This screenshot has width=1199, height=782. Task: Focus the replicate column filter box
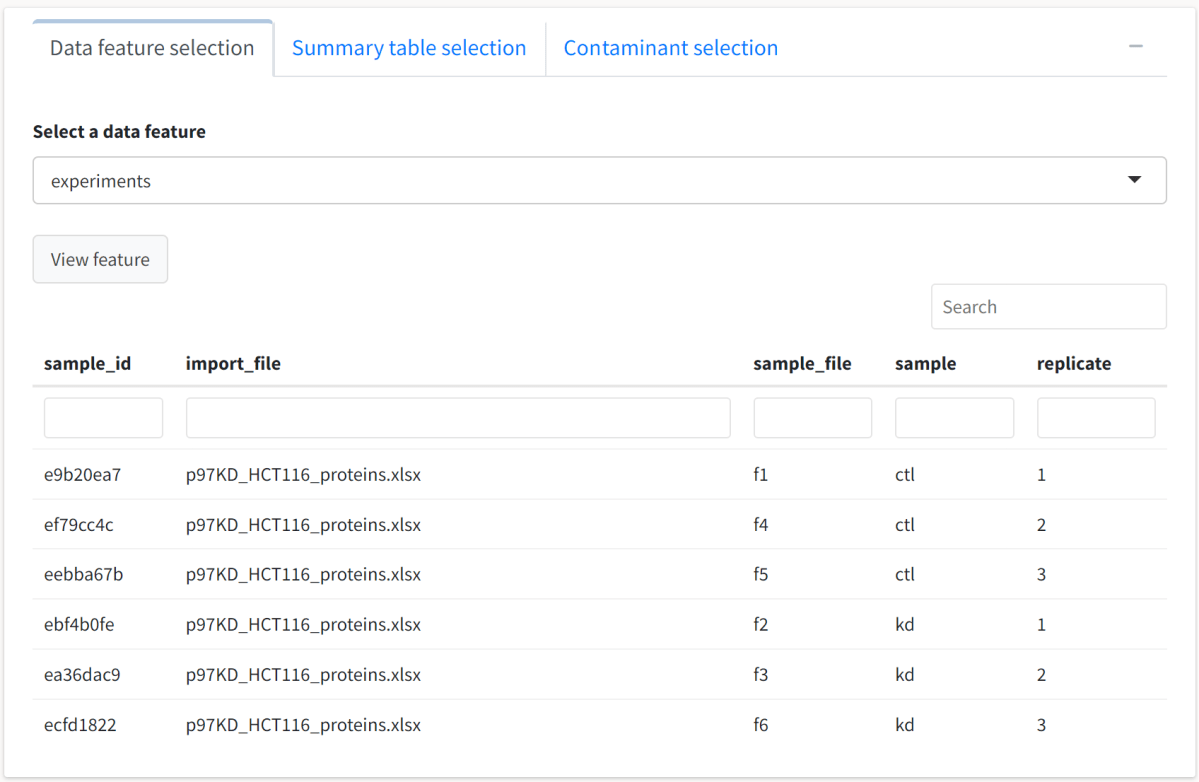click(x=1096, y=418)
